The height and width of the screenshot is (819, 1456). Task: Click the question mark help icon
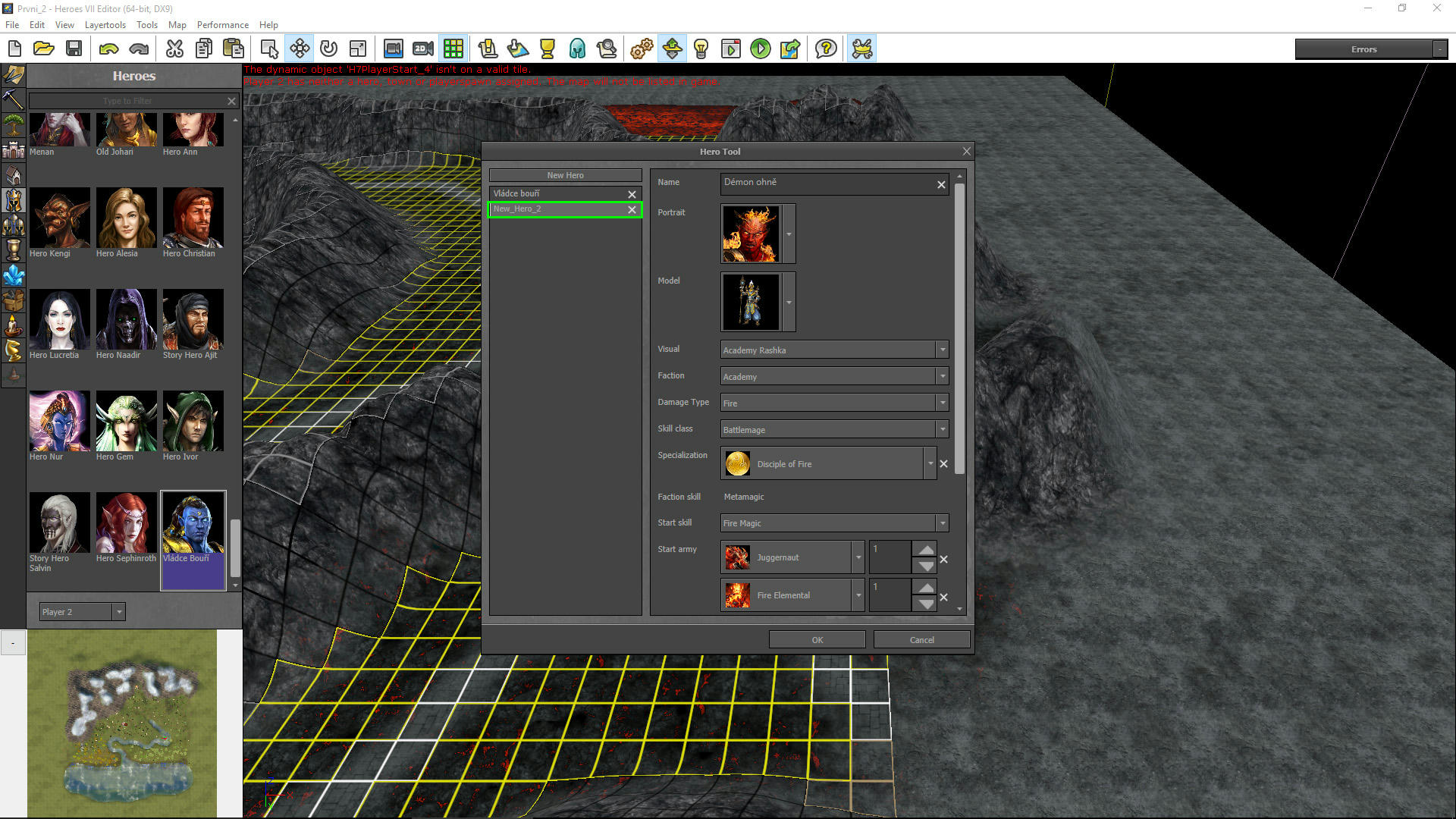826,49
